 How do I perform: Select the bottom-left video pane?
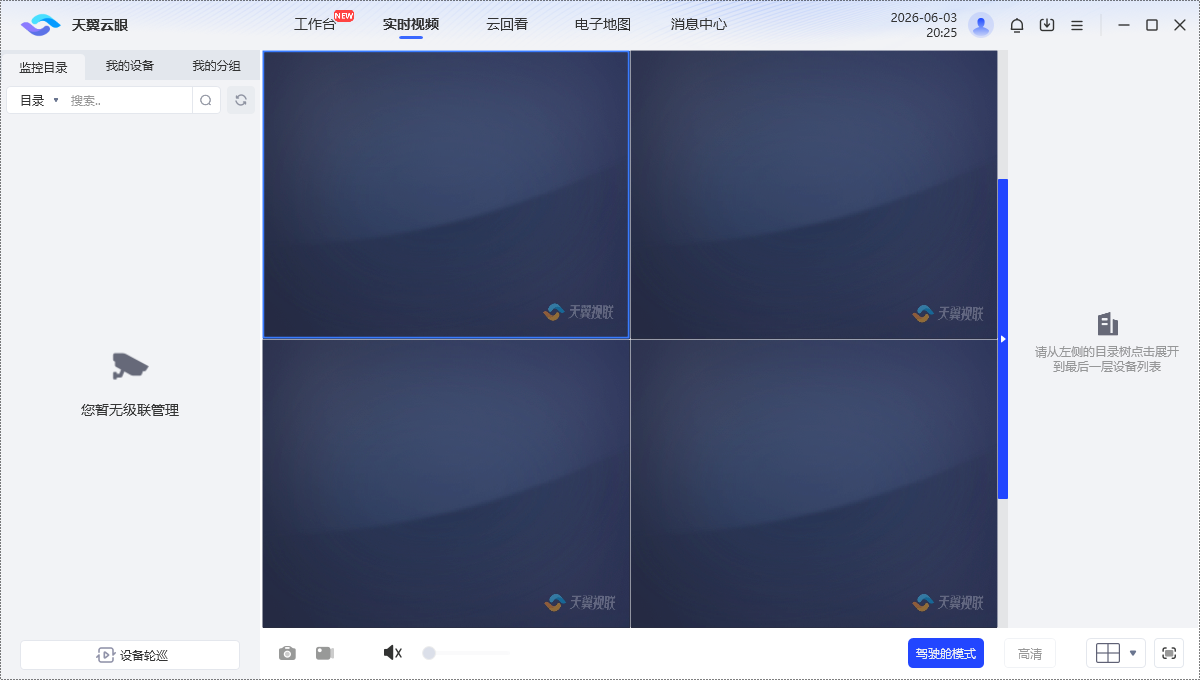click(x=446, y=484)
